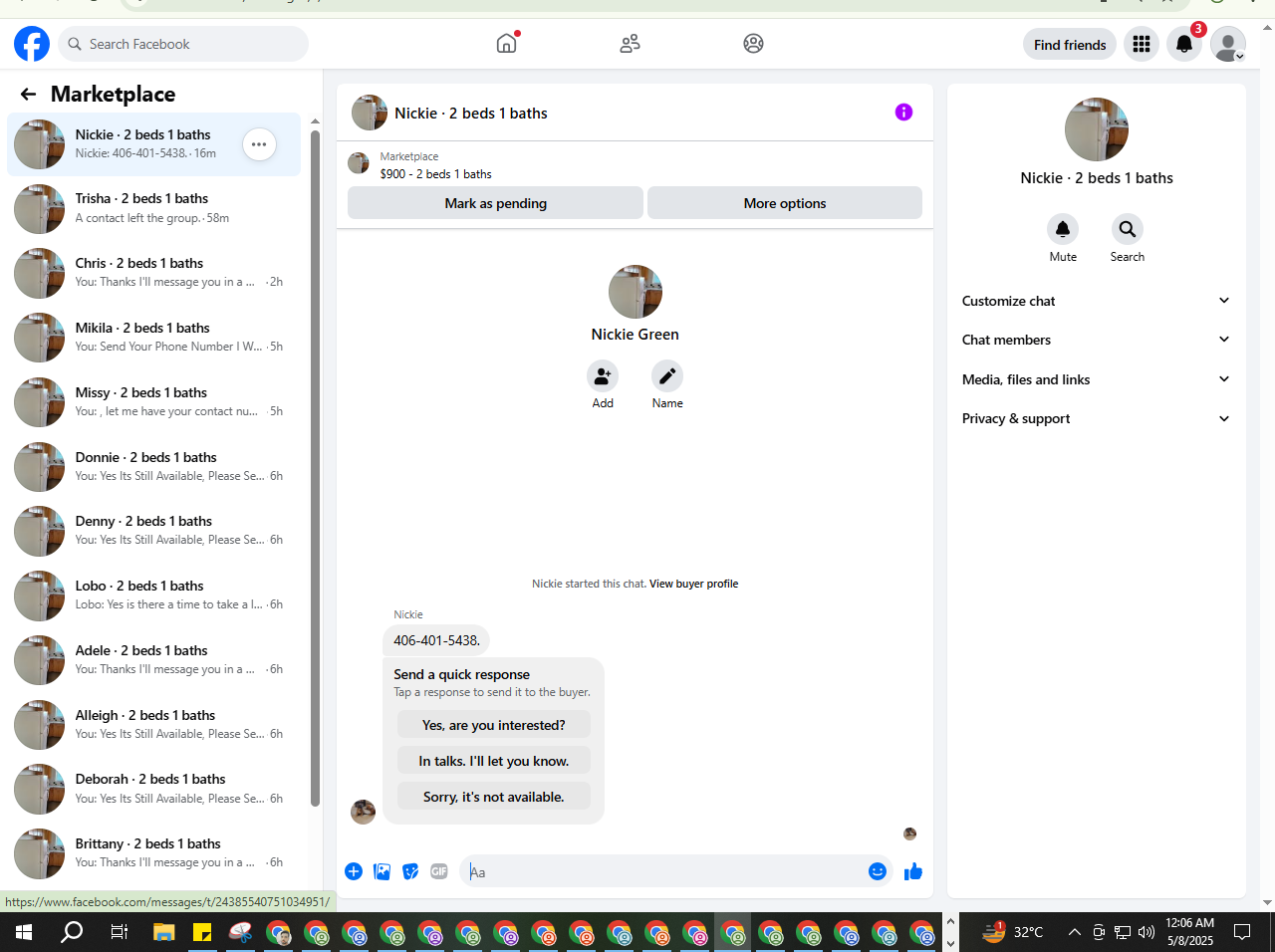The image size is (1275, 952).
Task: Open Mikila's conversation in the list
Action: click(x=154, y=338)
